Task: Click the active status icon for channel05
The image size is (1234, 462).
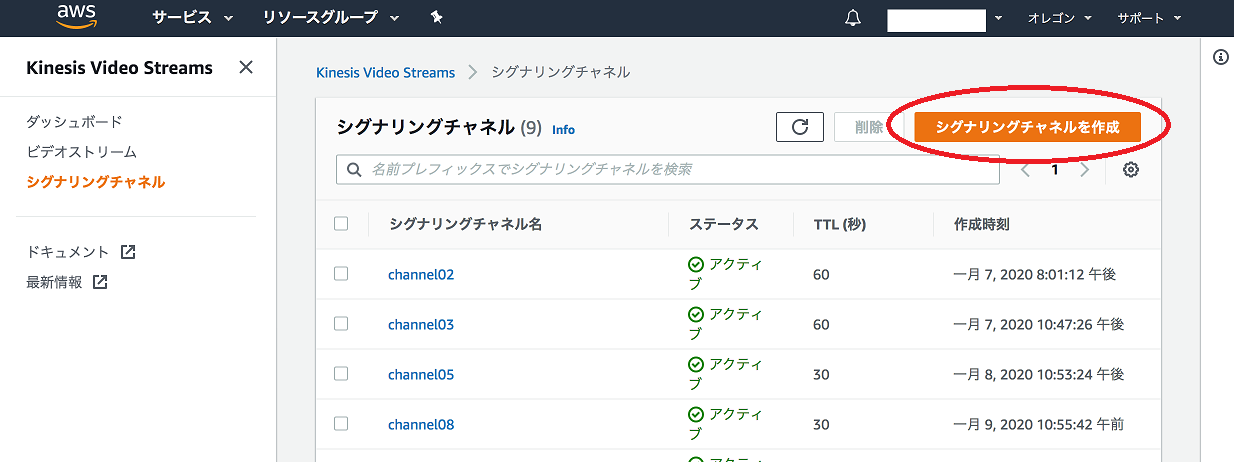Action: coord(696,365)
